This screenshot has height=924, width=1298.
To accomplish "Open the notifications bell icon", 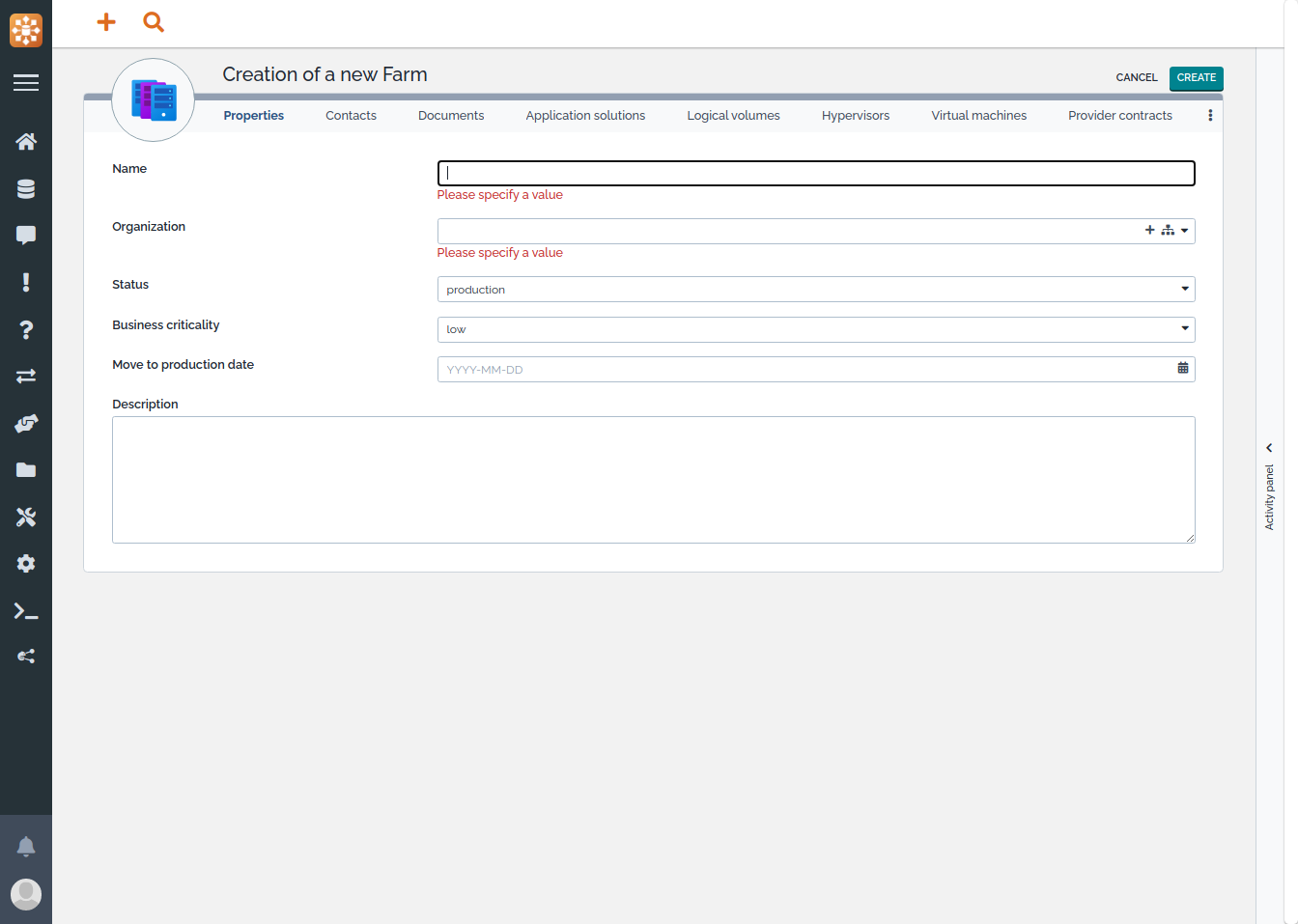I will click(x=26, y=847).
